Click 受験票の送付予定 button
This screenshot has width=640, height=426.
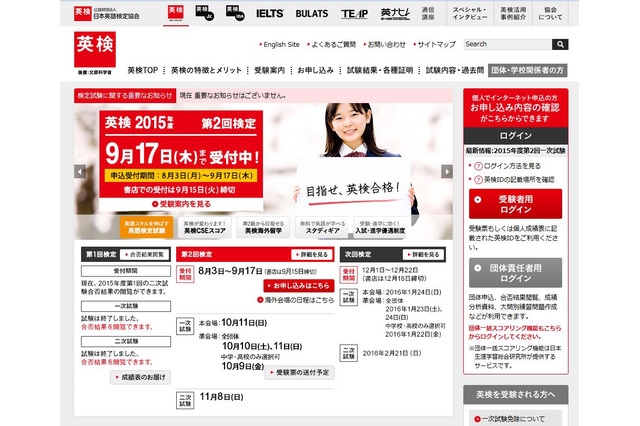(300, 373)
